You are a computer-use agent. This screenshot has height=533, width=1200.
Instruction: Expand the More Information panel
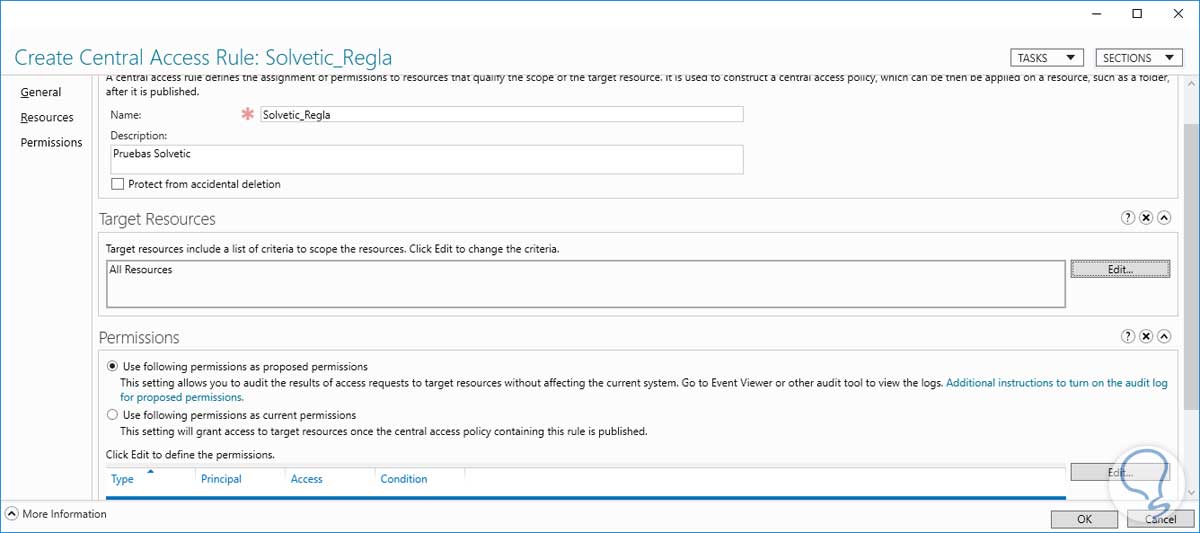pyautogui.click(x=11, y=514)
